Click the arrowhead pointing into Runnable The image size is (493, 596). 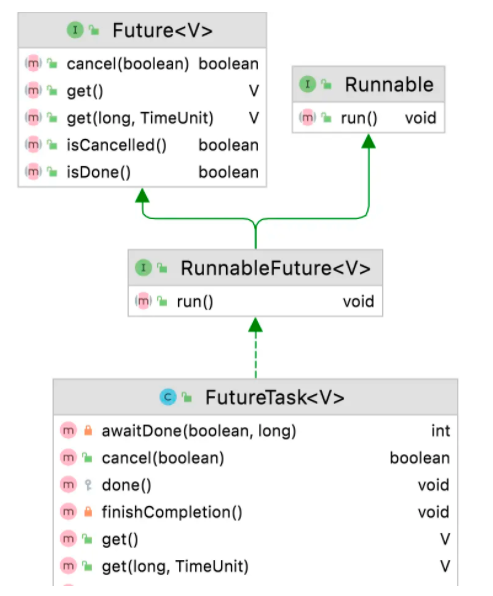point(368,141)
